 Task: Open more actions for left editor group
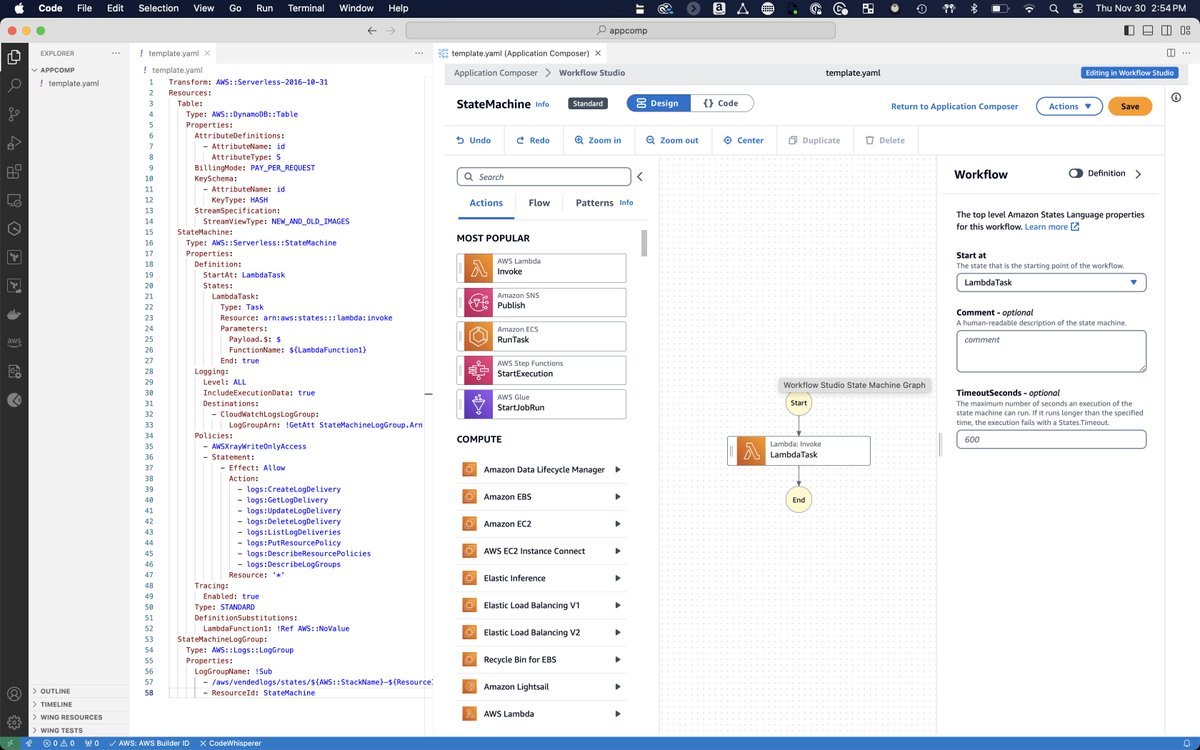[420, 53]
